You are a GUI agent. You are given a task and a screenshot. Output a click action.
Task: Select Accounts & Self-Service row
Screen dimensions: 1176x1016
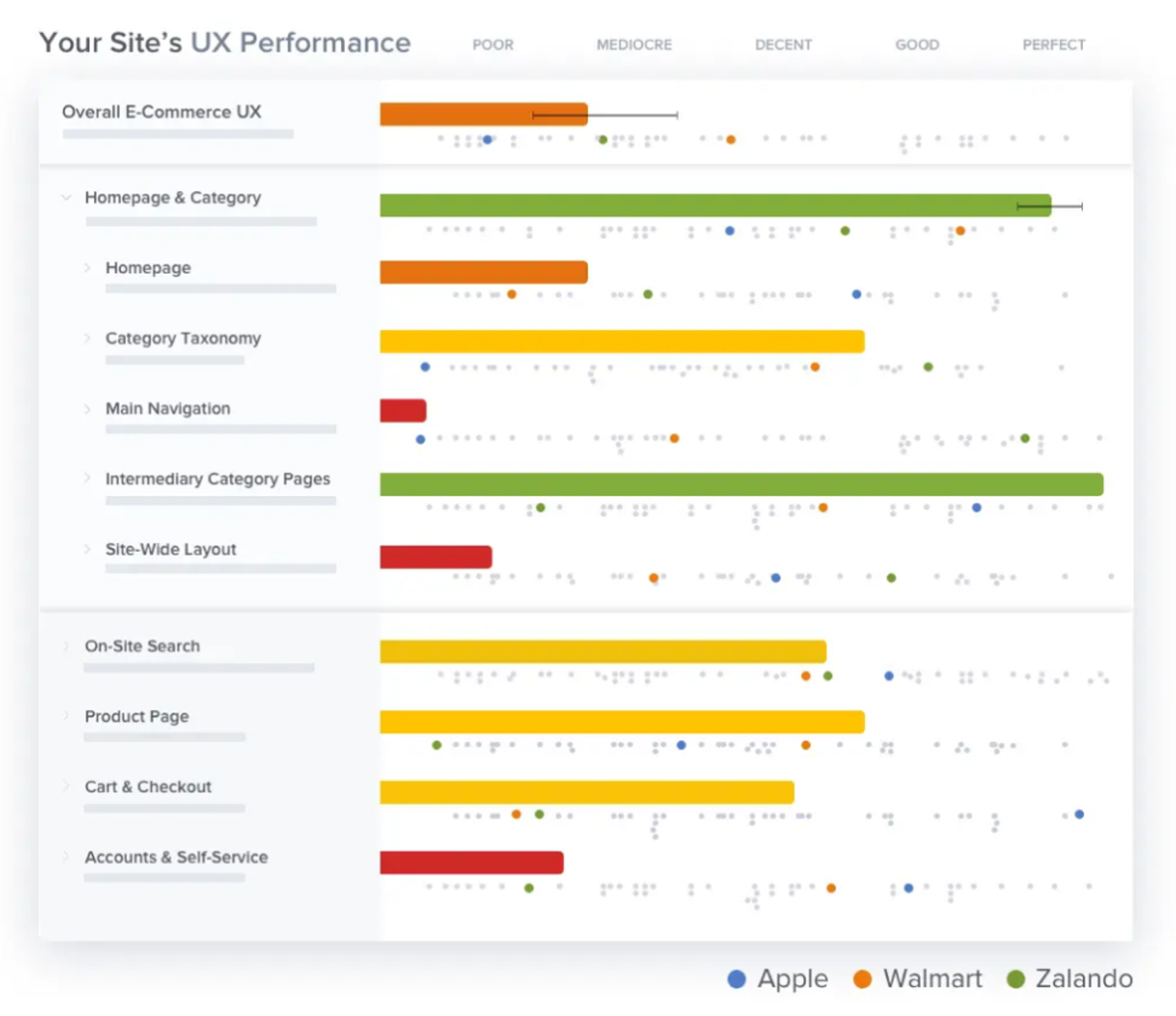(x=176, y=857)
